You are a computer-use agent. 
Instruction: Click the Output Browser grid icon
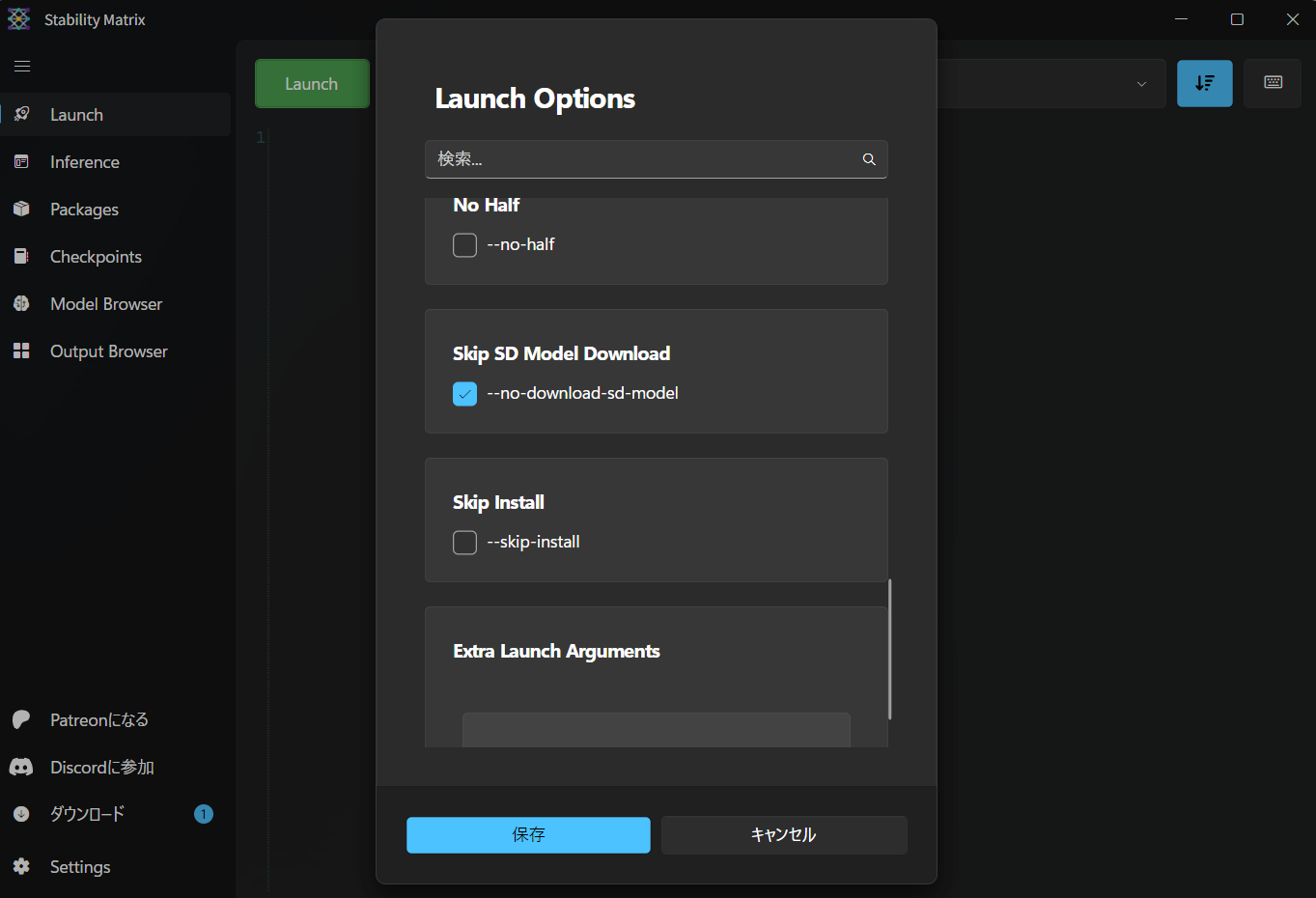[21, 351]
